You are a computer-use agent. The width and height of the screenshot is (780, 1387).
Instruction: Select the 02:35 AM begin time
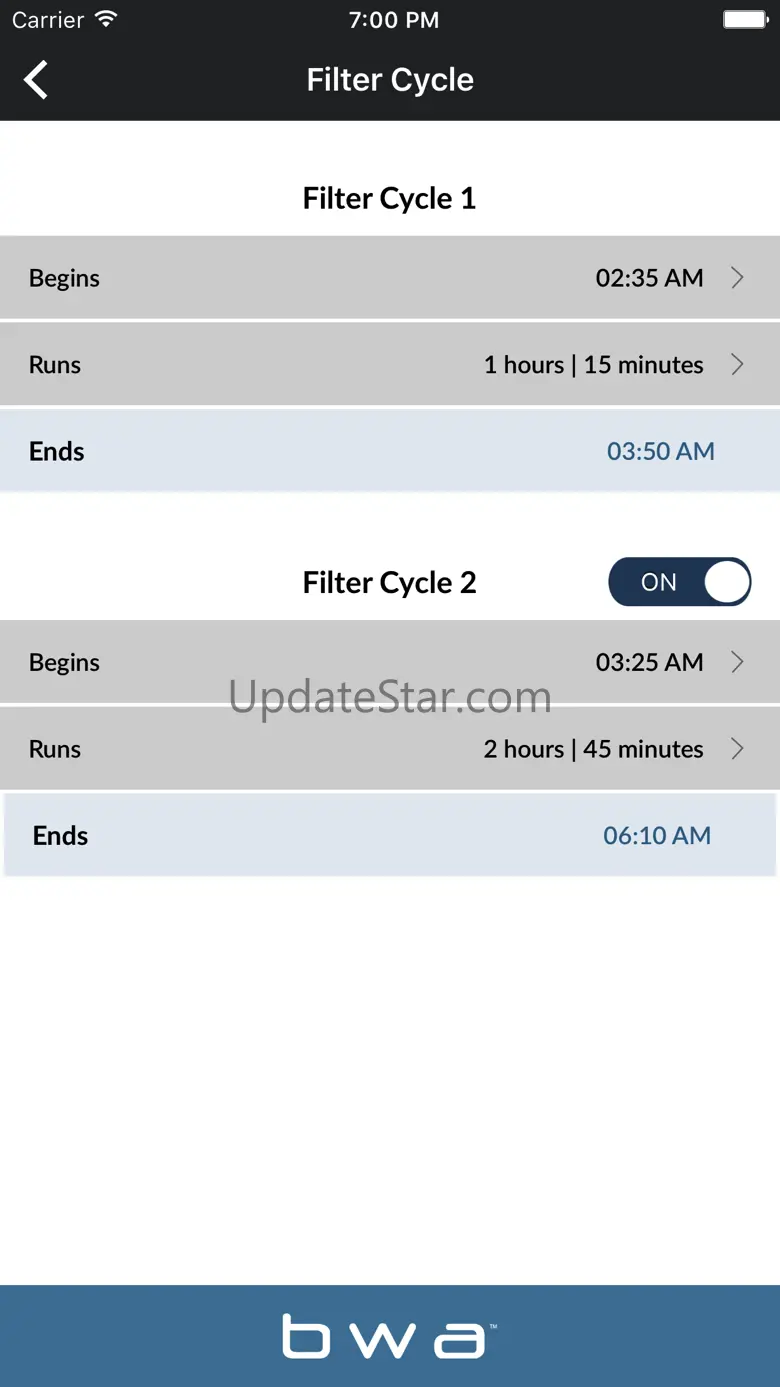click(649, 278)
